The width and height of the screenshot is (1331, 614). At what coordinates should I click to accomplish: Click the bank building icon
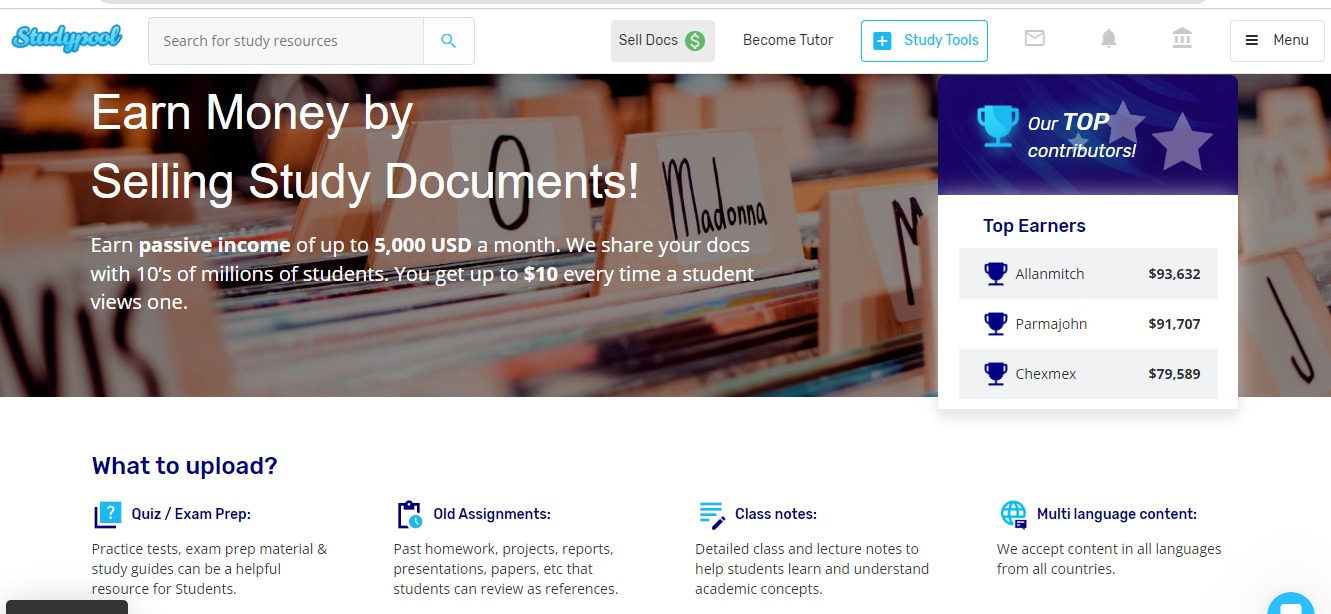click(x=1182, y=38)
